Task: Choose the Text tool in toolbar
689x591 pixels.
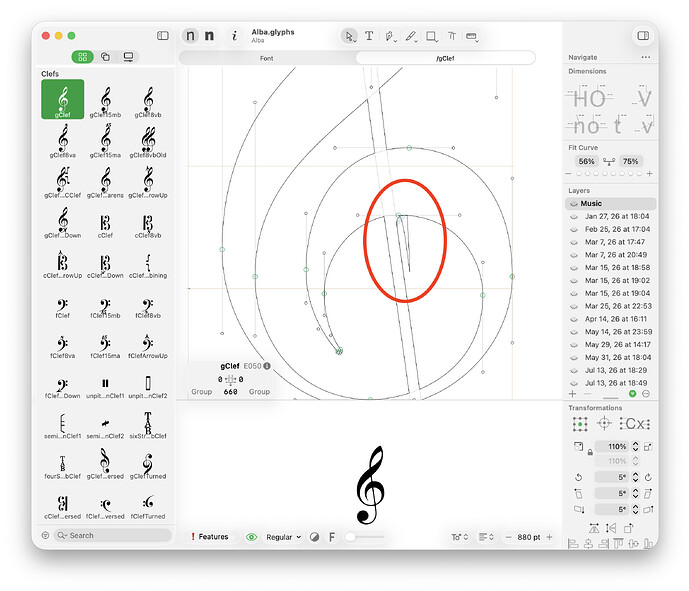Action: tap(369, 36)
